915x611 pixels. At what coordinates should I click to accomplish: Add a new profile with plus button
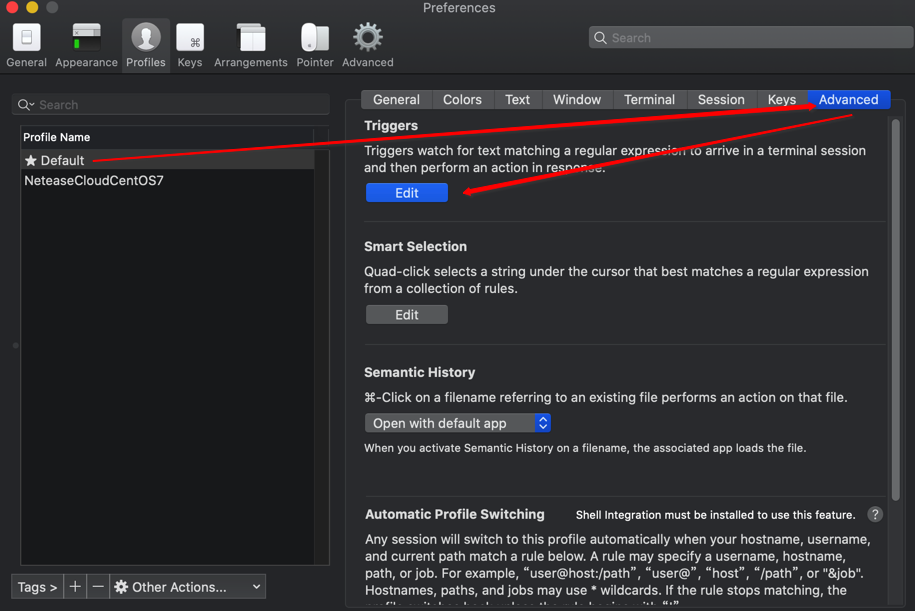pyautogui.click(x=75, y=587)
